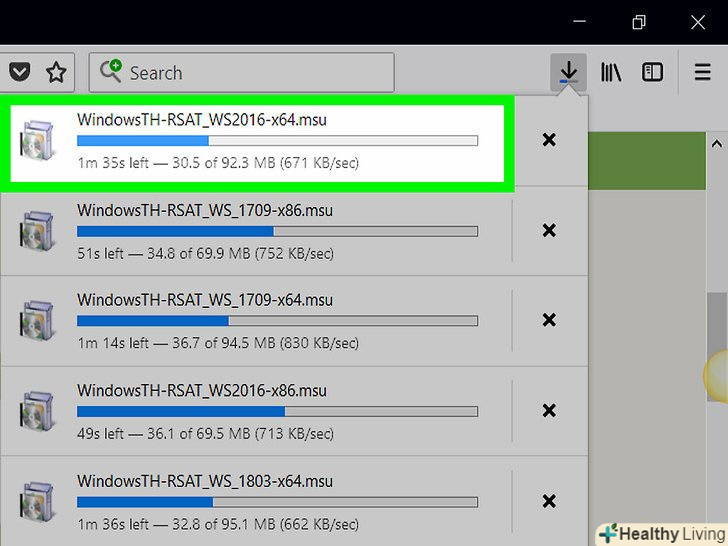Cancel the WindowsTH-RSAT_WS_1709-x64.msu download

coord(549,320)
